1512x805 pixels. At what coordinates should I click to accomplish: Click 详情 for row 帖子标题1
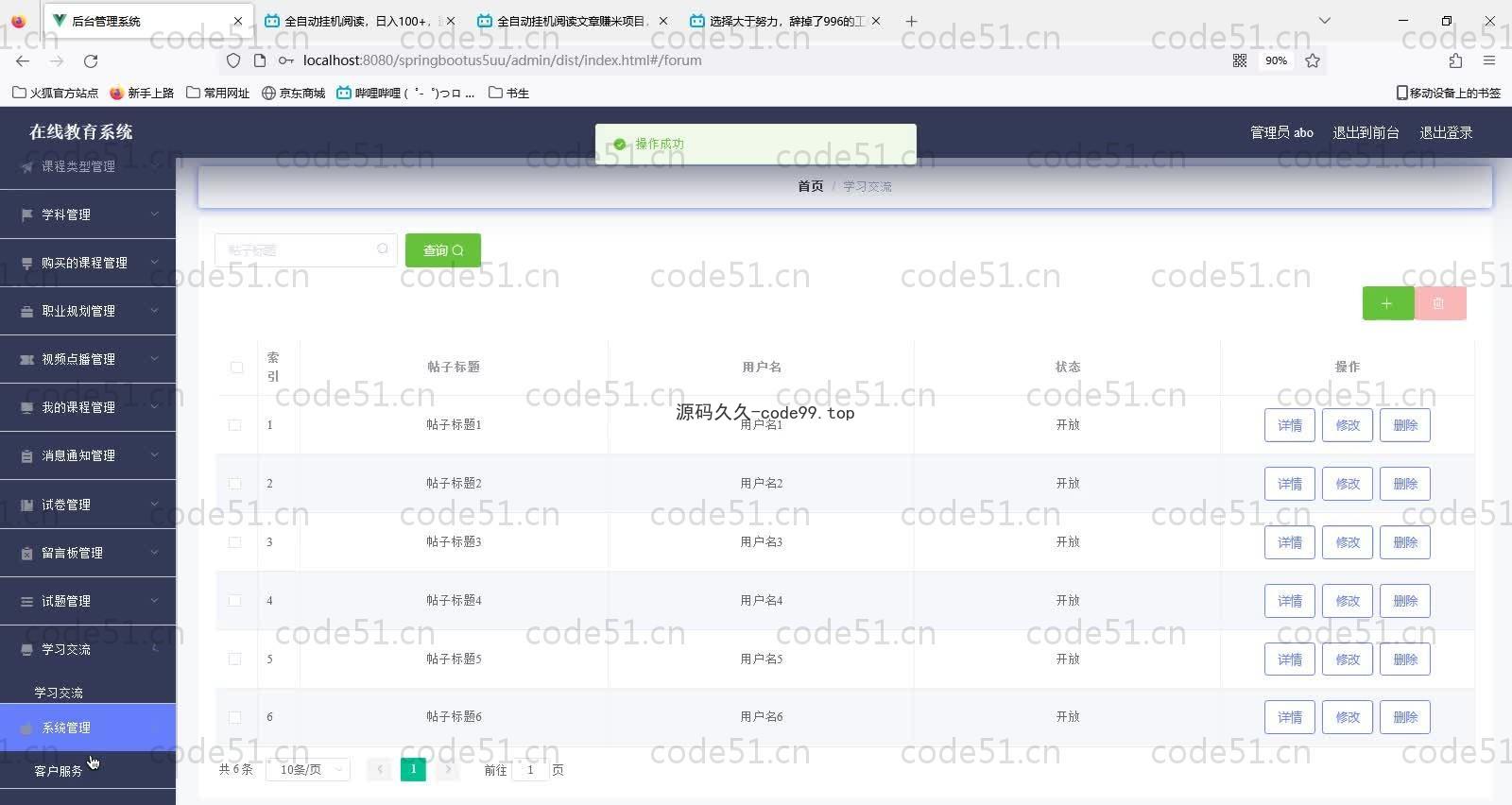pyautogui.click(x=1290, y=425)
